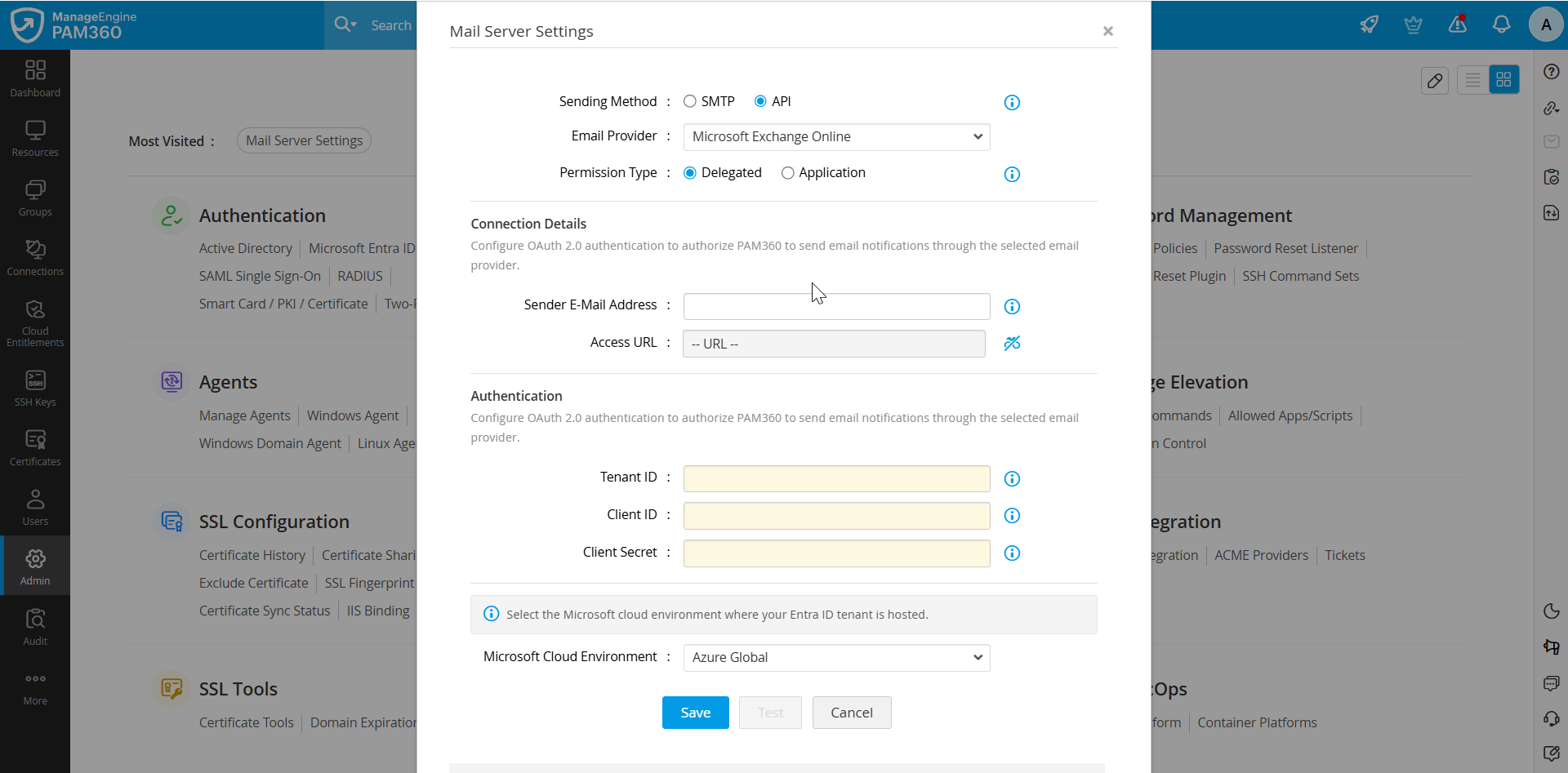
Task: Click rocket quick start icon
Action: point(1369,24)
